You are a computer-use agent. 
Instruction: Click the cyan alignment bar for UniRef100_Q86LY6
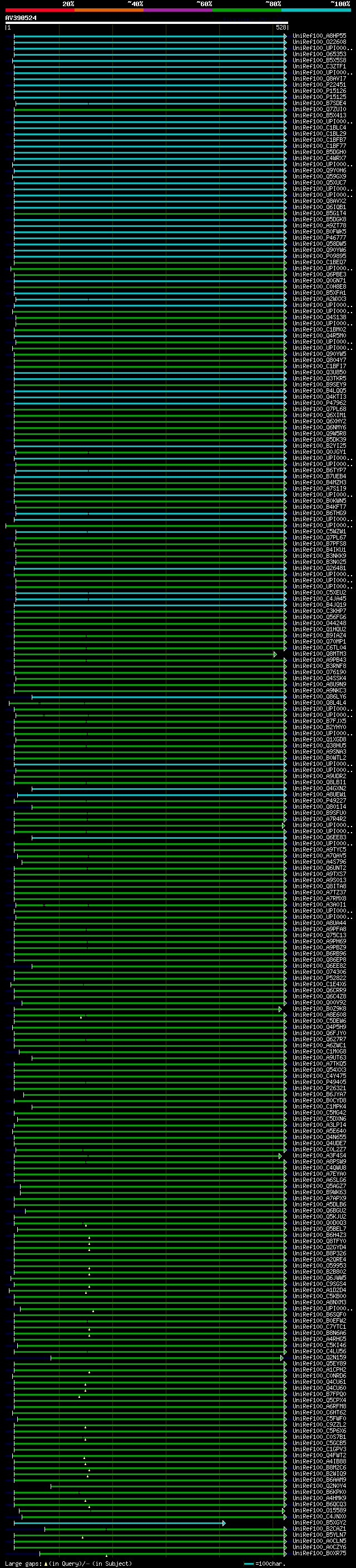tap(160, 696)
